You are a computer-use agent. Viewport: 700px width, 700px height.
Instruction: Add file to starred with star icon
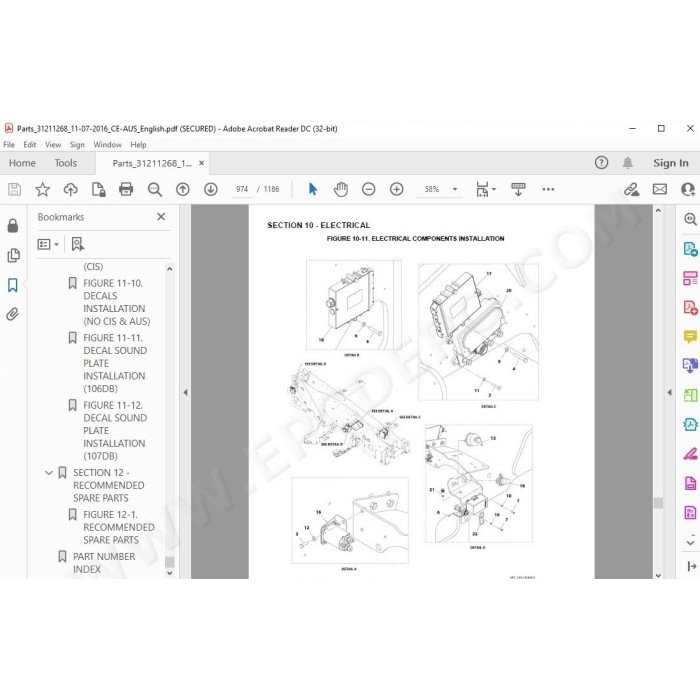coord(42,189)
